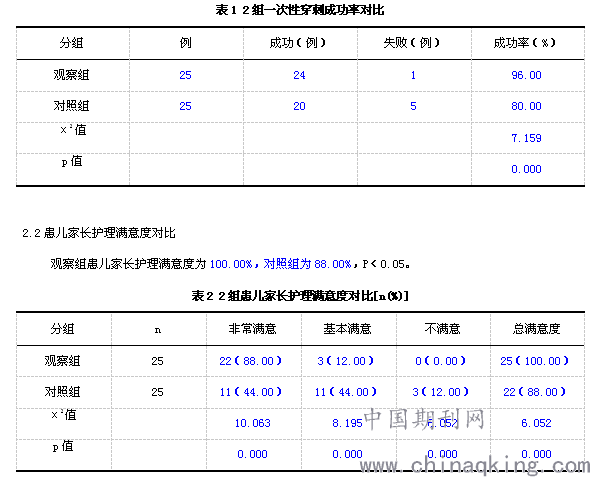Select the 对照组 row label in Table 1
This screenshot has height=477, width=590.
(x=71, y=106)
